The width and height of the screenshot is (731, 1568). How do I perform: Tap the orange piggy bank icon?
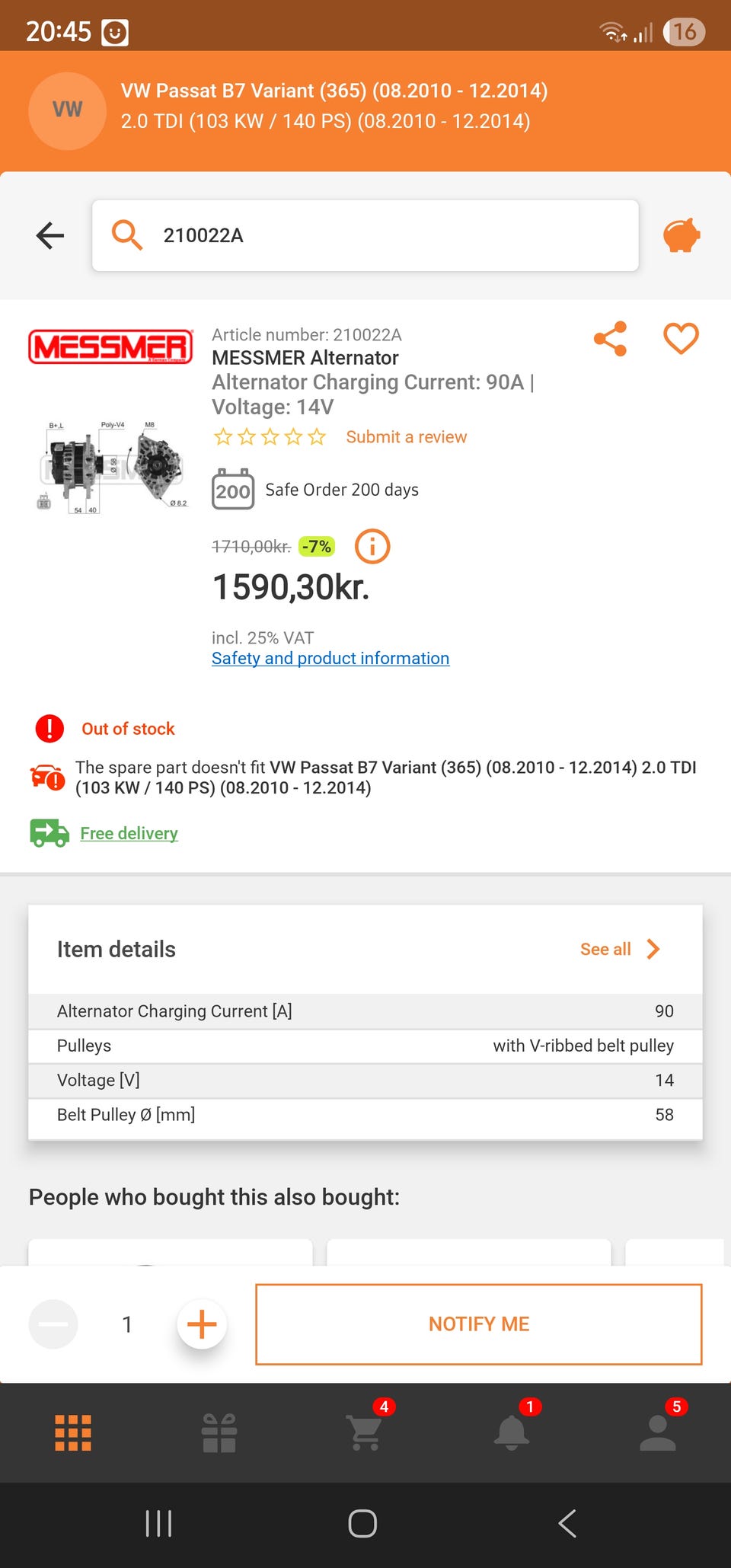(682, 235)
